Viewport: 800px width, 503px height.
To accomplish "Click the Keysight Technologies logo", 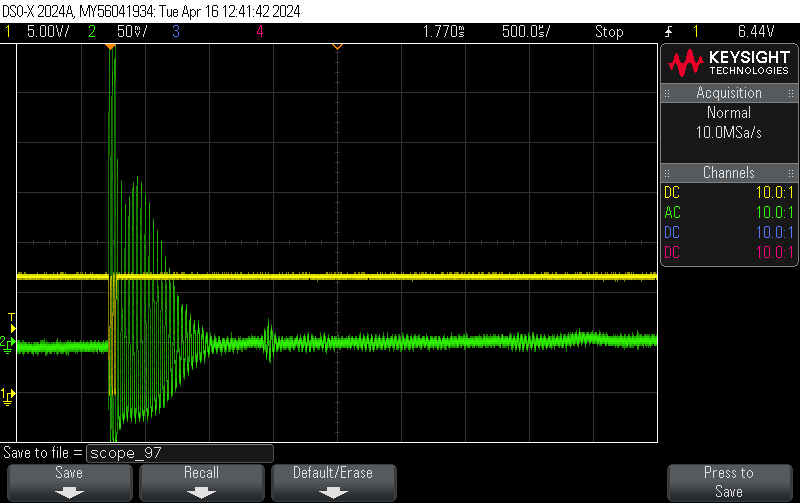I will click(727, 64).
